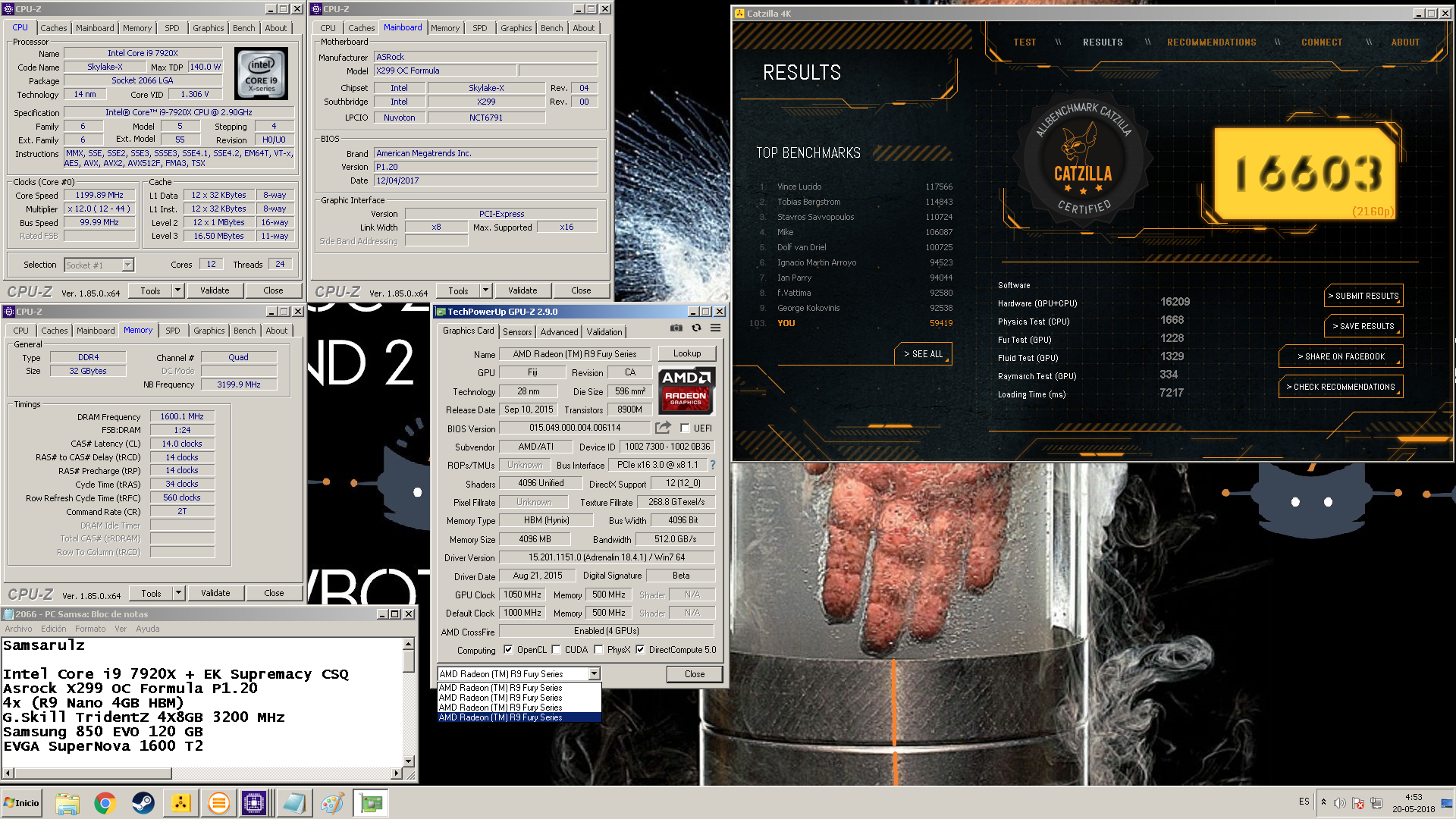Viewport: 1456px width, 819px height.
Task: Expand the Tools dropdown arrow in CPU-Z CPU window
Action: point(178,290)
